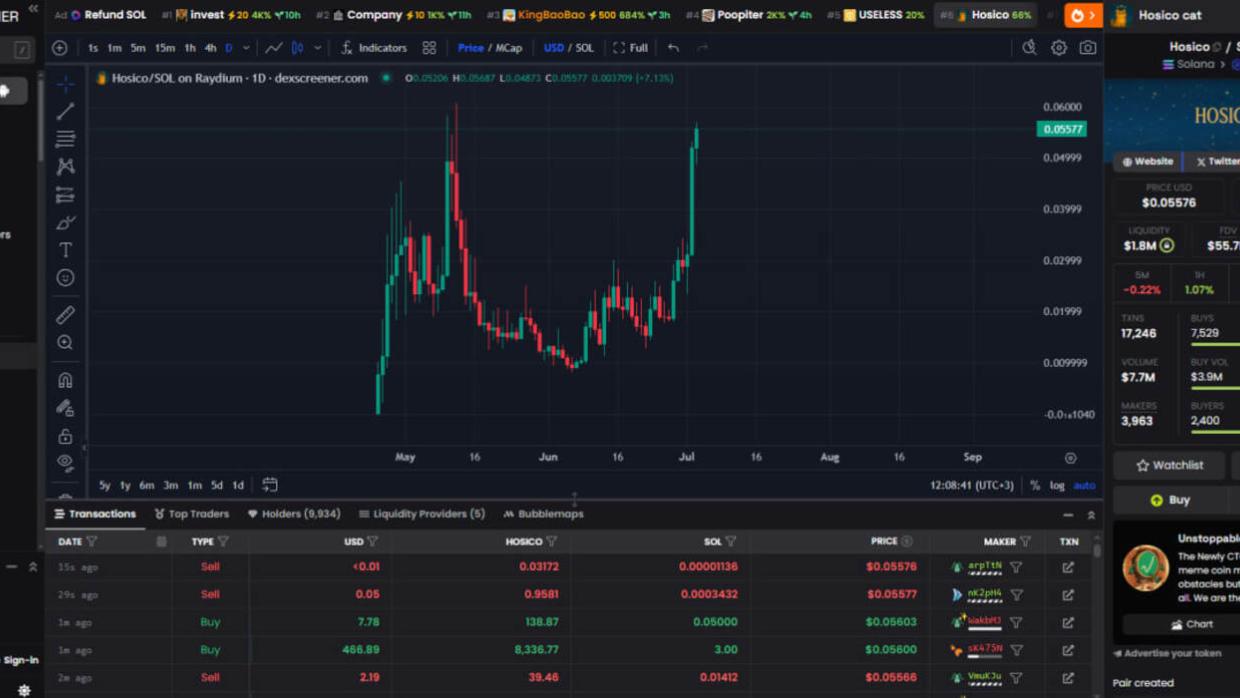
Task: Toggle chart currency USD / SOL
Action: (x=569, y=48)
